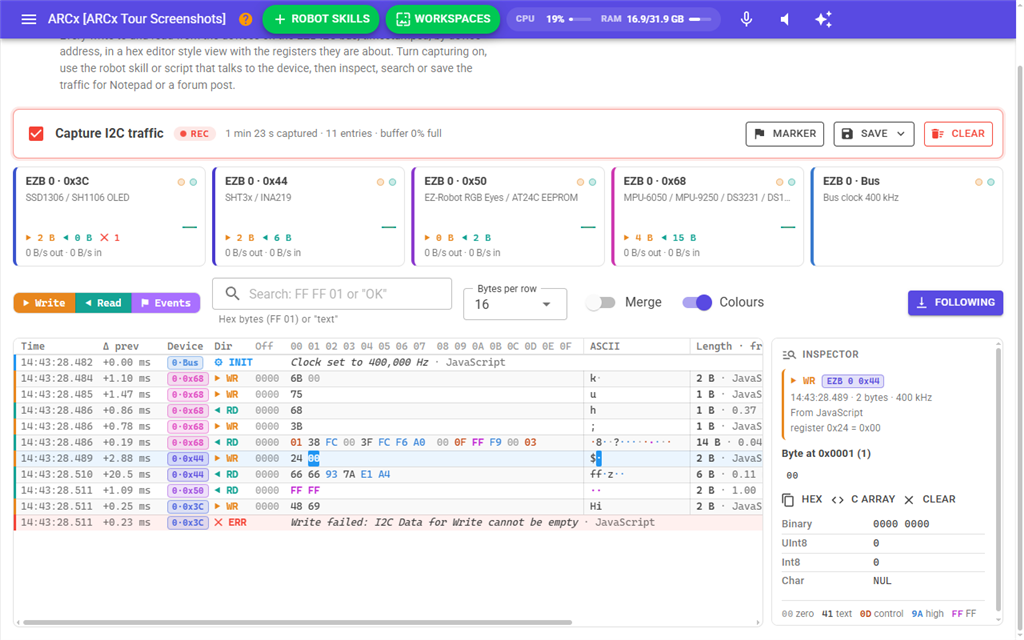1024x640 pixels.
Task: Click the INIT gear icon in the log
Action: (219, 362)
